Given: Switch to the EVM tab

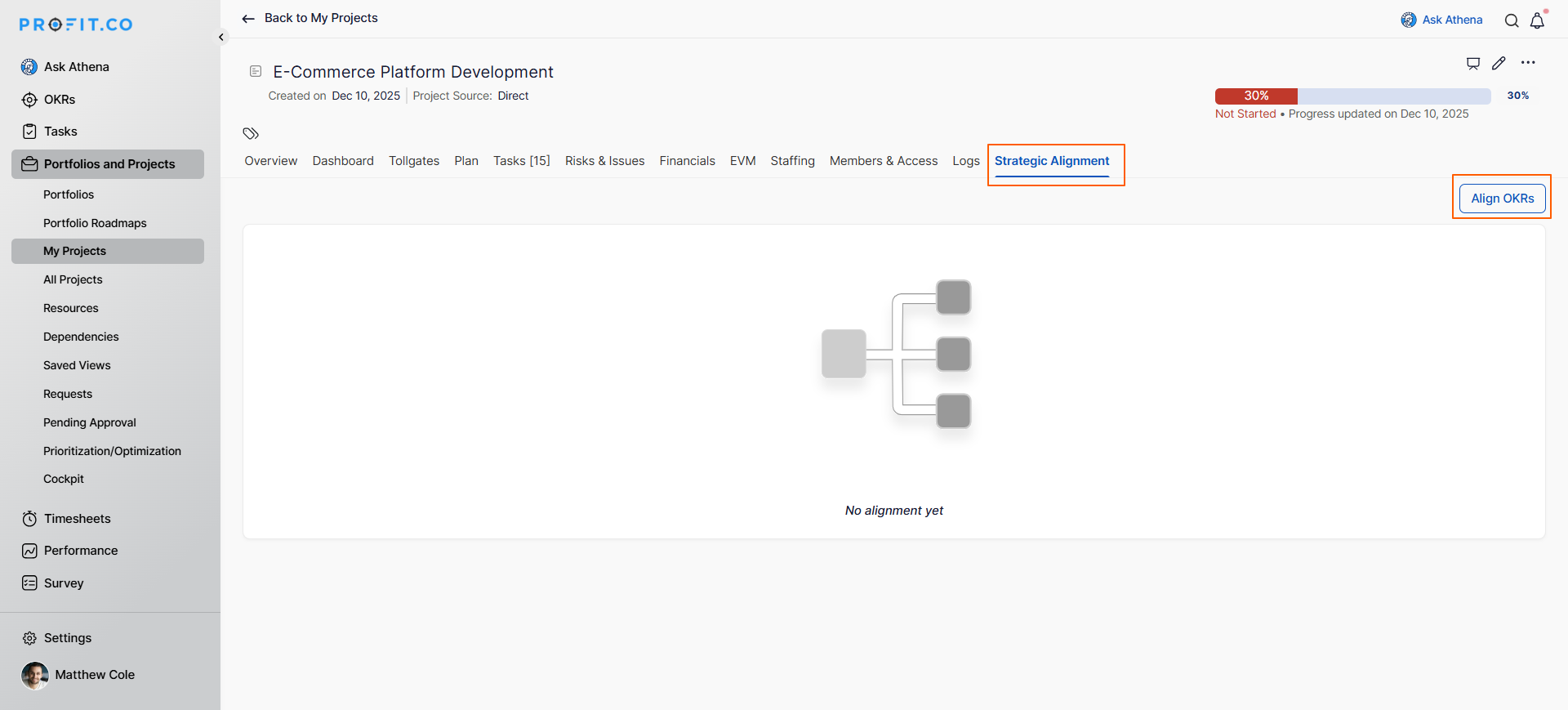Looking at the screenshot, I should pos(743,161).
